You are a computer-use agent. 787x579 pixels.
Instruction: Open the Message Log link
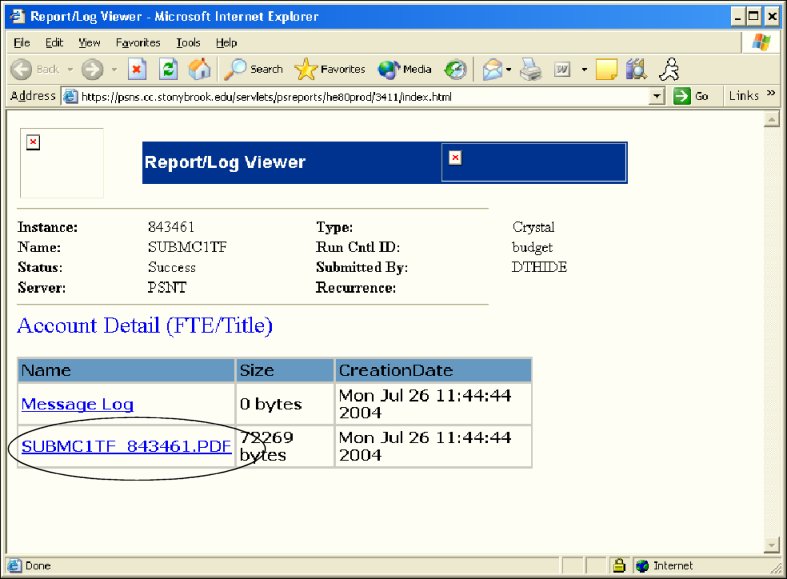(77, 404)
